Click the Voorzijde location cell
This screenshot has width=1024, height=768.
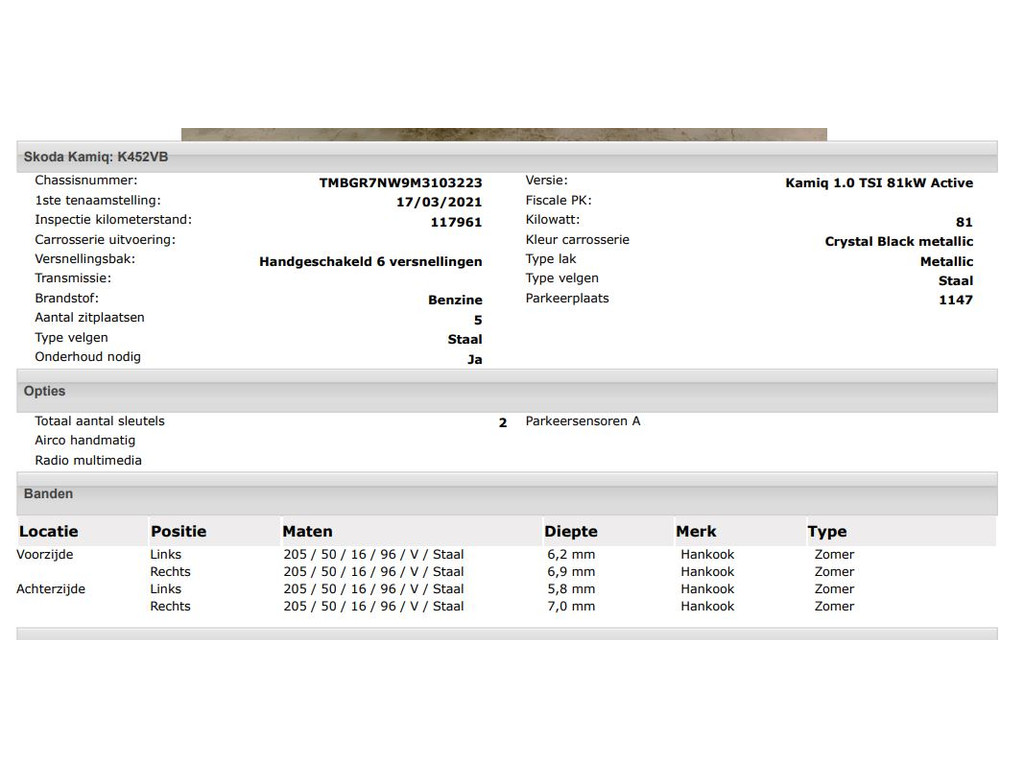(x=45, y=554)
